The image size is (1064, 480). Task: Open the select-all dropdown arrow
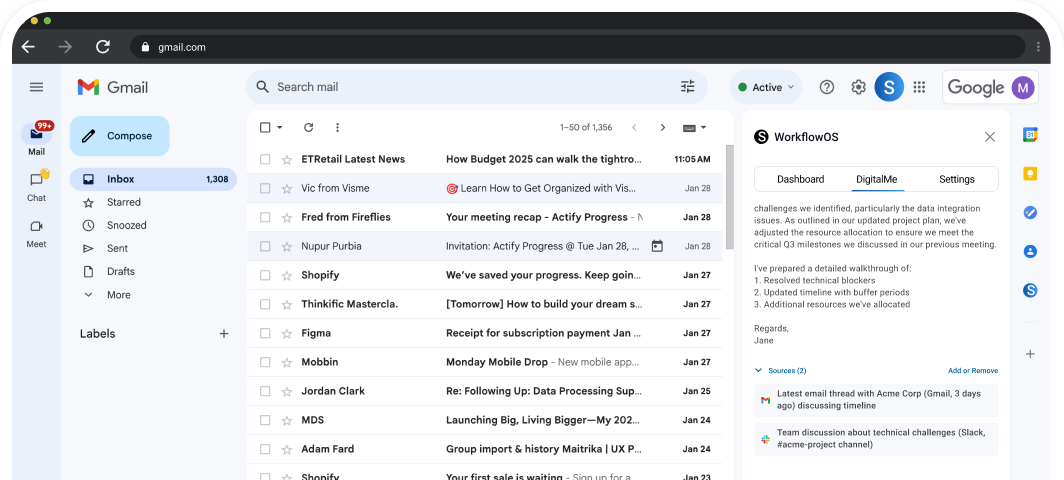coord(280,128)
